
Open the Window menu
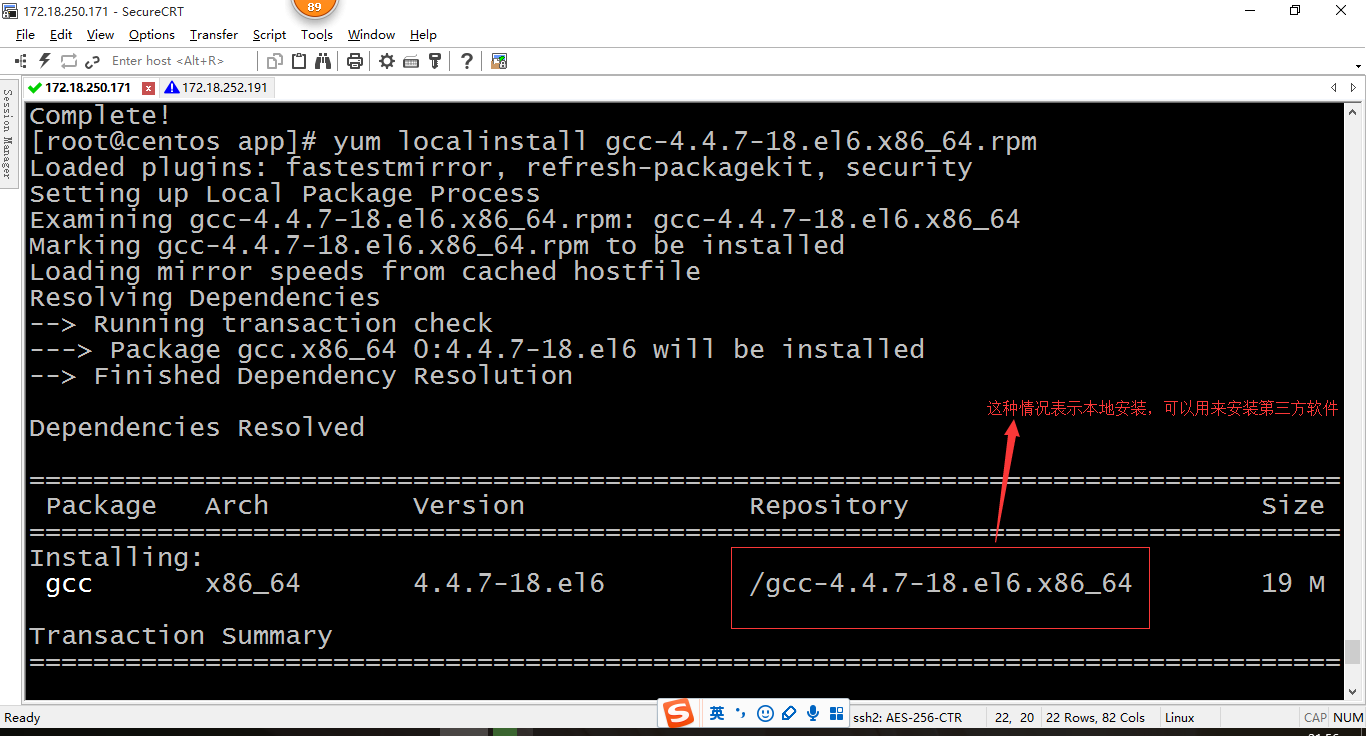click(x=371, y=35)
